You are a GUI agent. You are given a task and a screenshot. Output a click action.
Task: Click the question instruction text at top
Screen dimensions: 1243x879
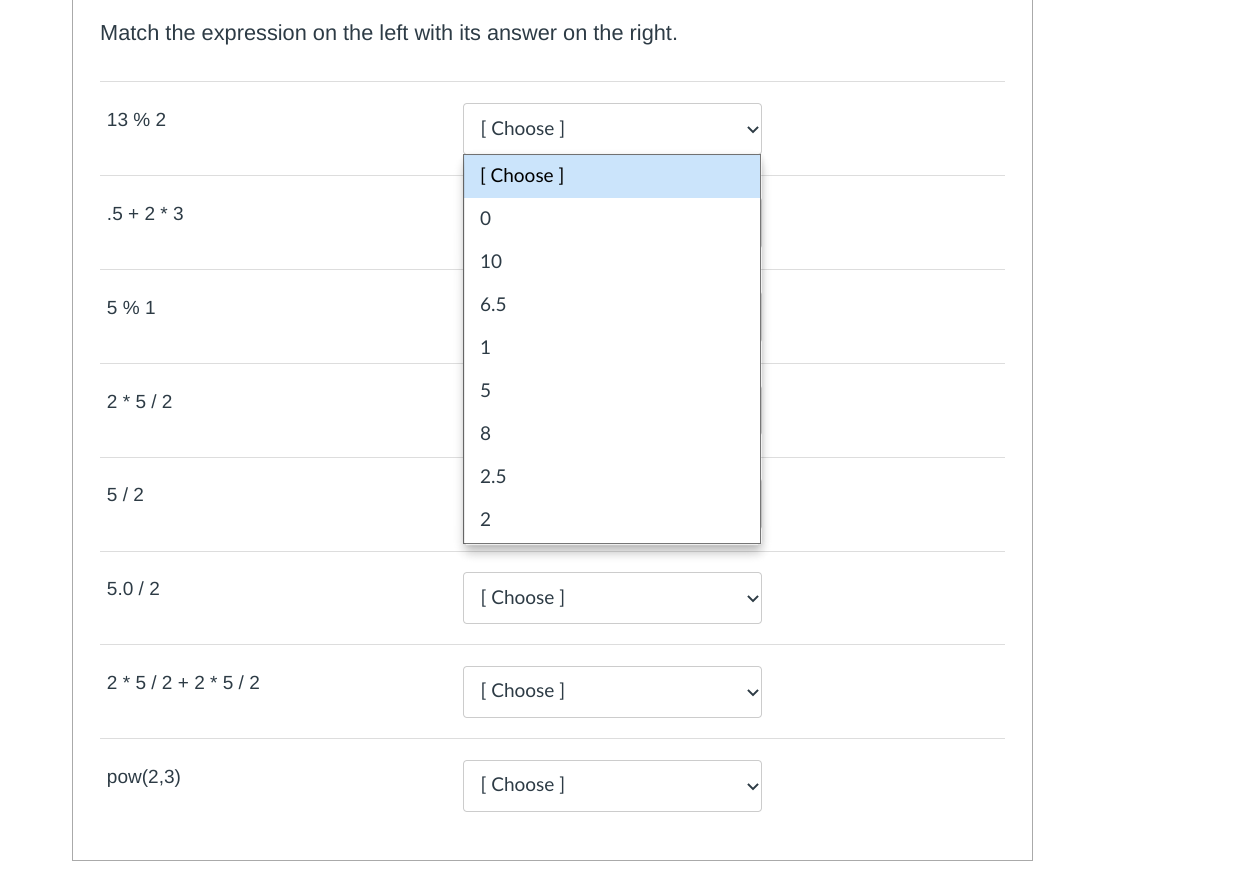[389, 33]
